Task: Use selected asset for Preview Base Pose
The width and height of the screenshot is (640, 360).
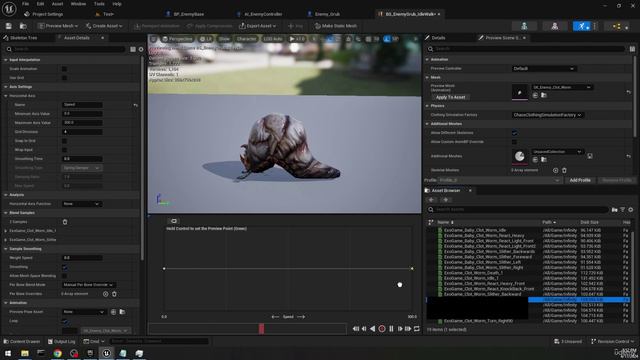Action: (113, 312)
